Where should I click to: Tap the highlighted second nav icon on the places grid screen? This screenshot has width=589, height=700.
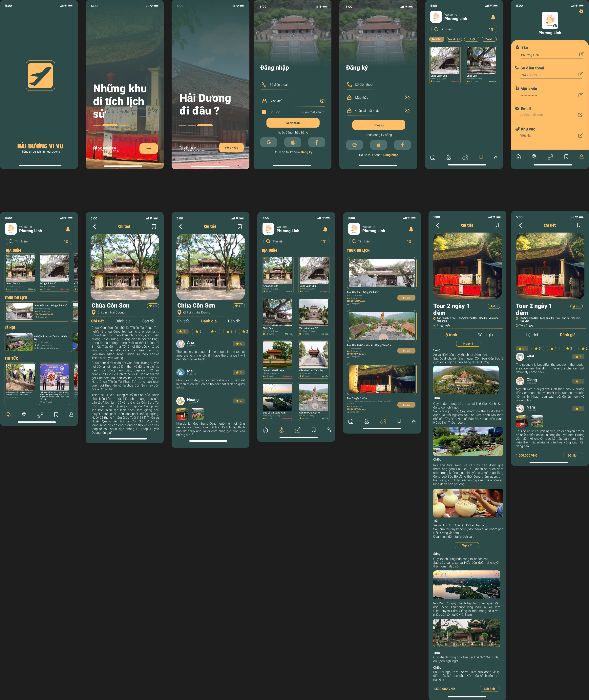click(x=281, y=429)
